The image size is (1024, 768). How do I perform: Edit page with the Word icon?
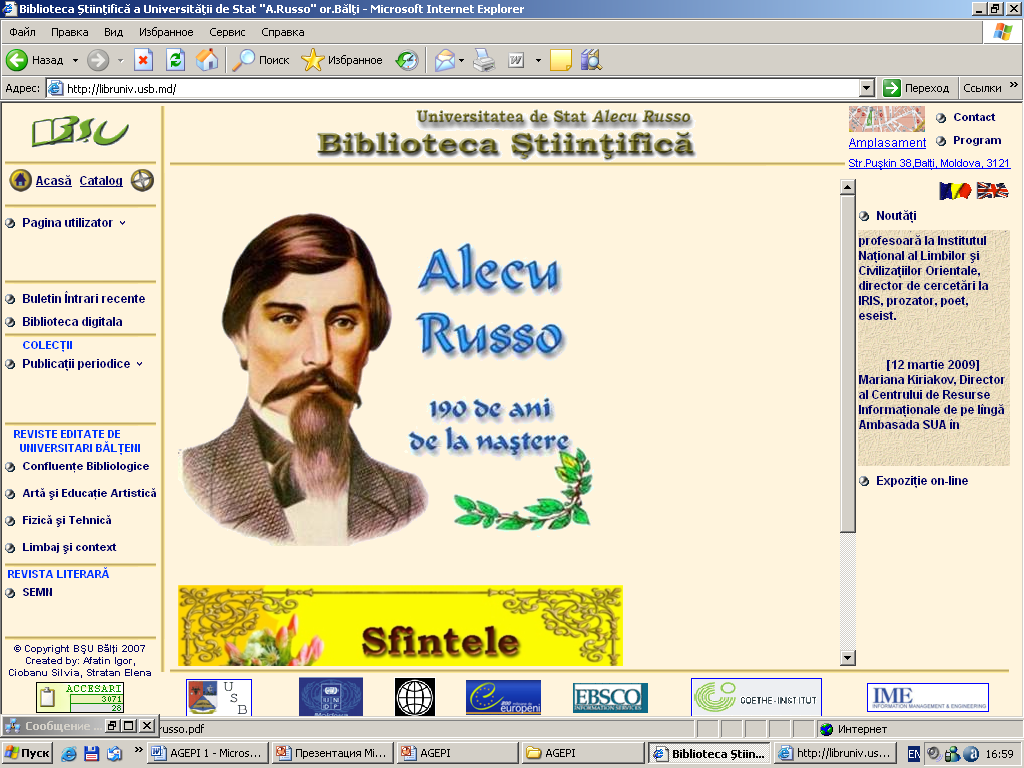[516, 60]
